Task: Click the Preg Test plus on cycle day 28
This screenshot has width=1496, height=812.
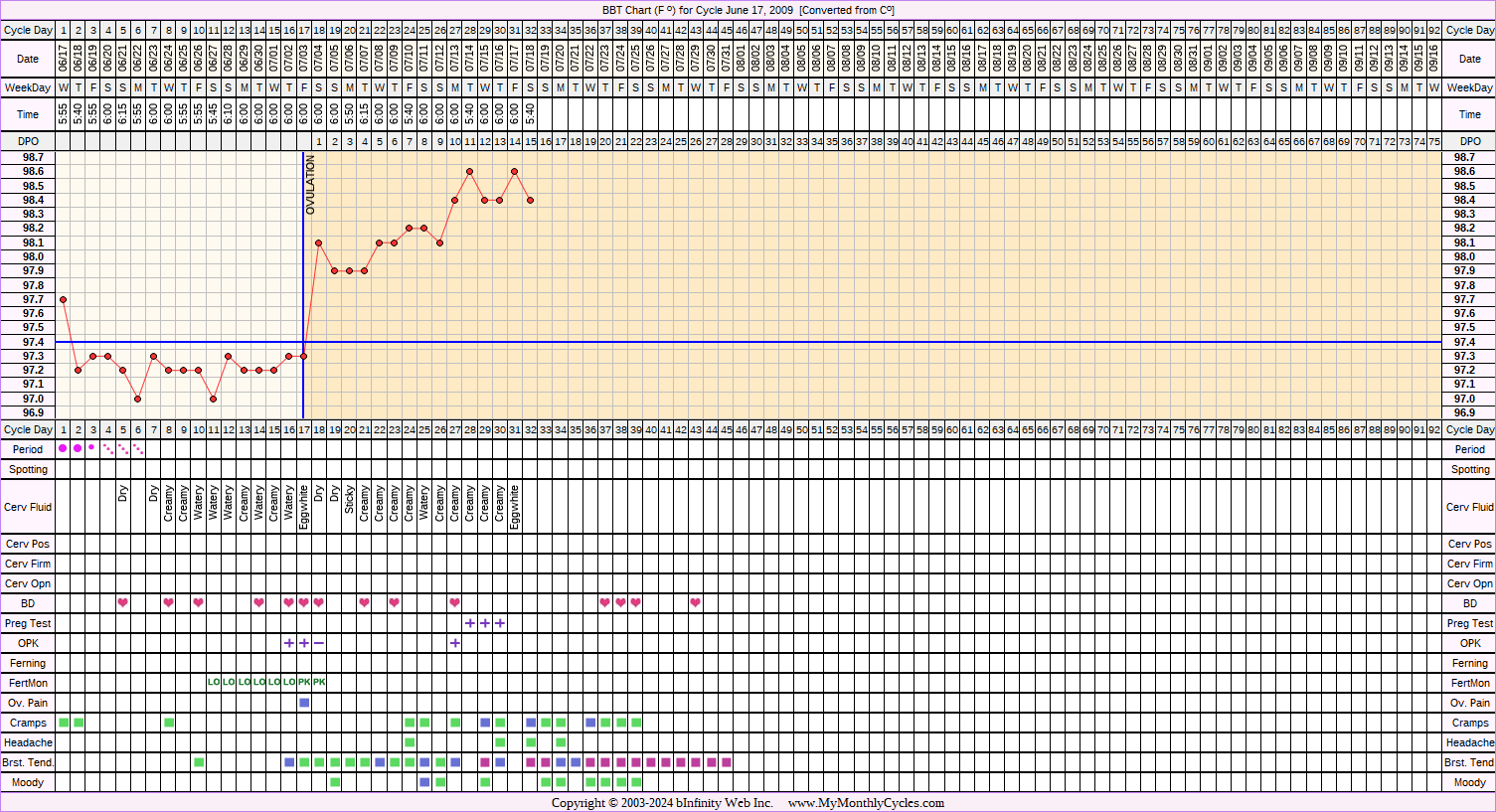Action: tap(470, 623)
